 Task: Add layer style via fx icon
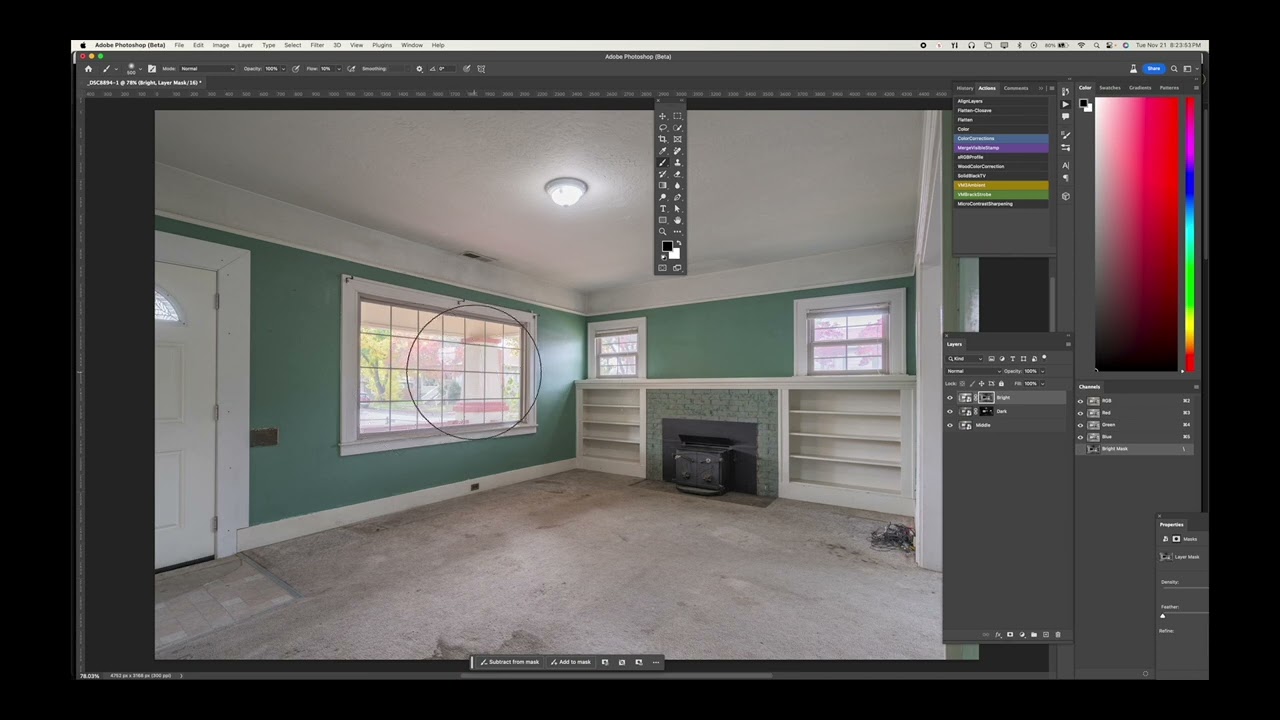tap(998, 634)
